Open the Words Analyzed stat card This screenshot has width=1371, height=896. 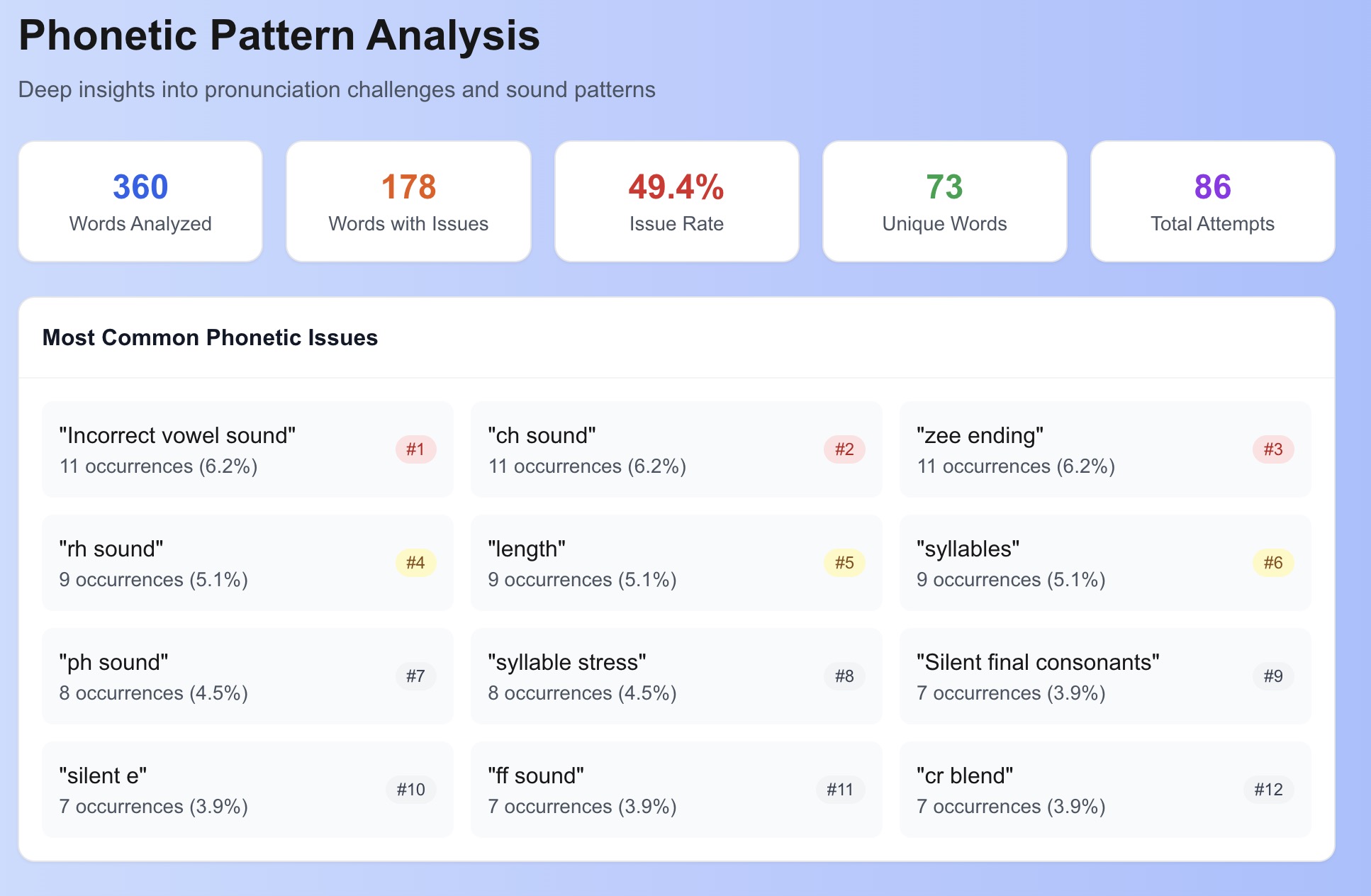pos(140,201)
